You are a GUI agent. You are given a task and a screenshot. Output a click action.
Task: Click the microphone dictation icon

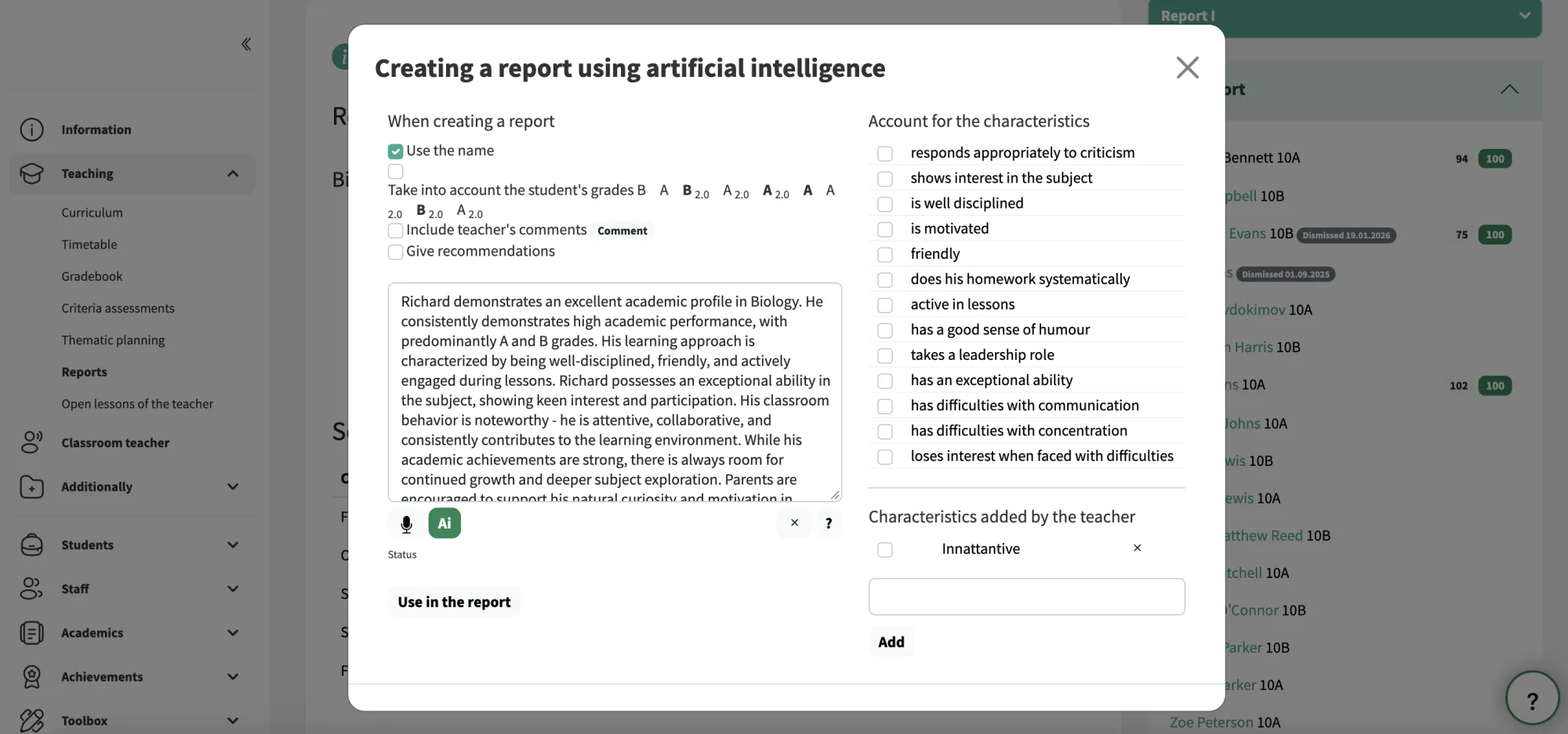coord(406,524)
